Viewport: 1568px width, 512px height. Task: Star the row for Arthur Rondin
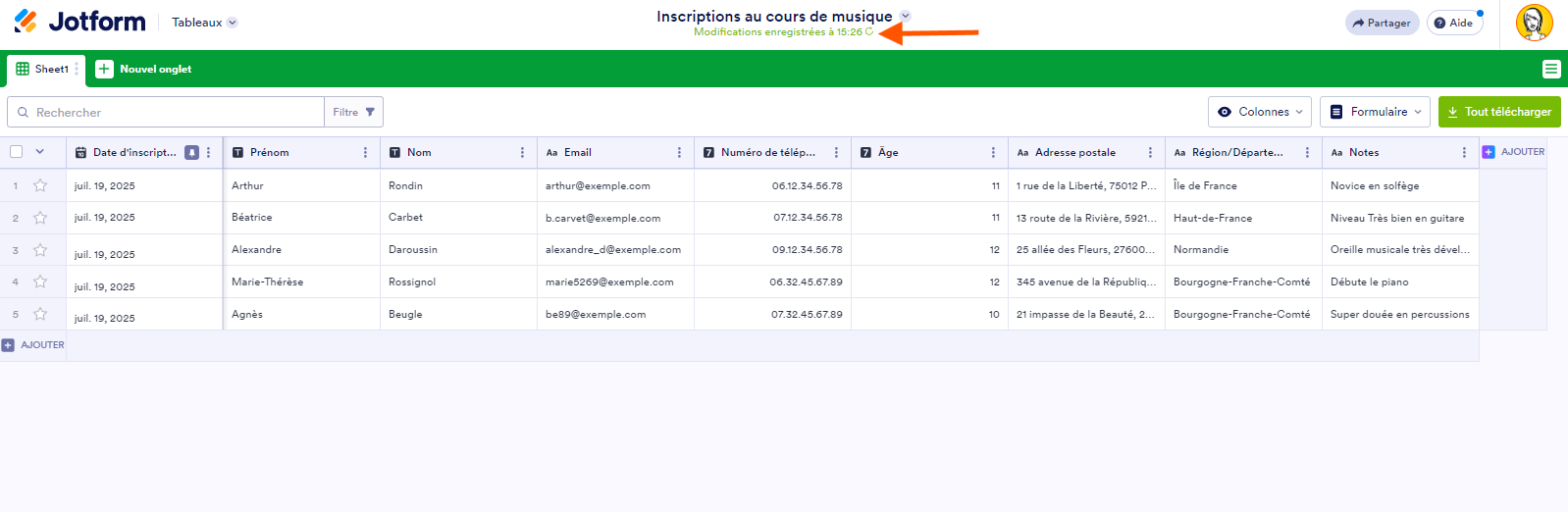40,185
